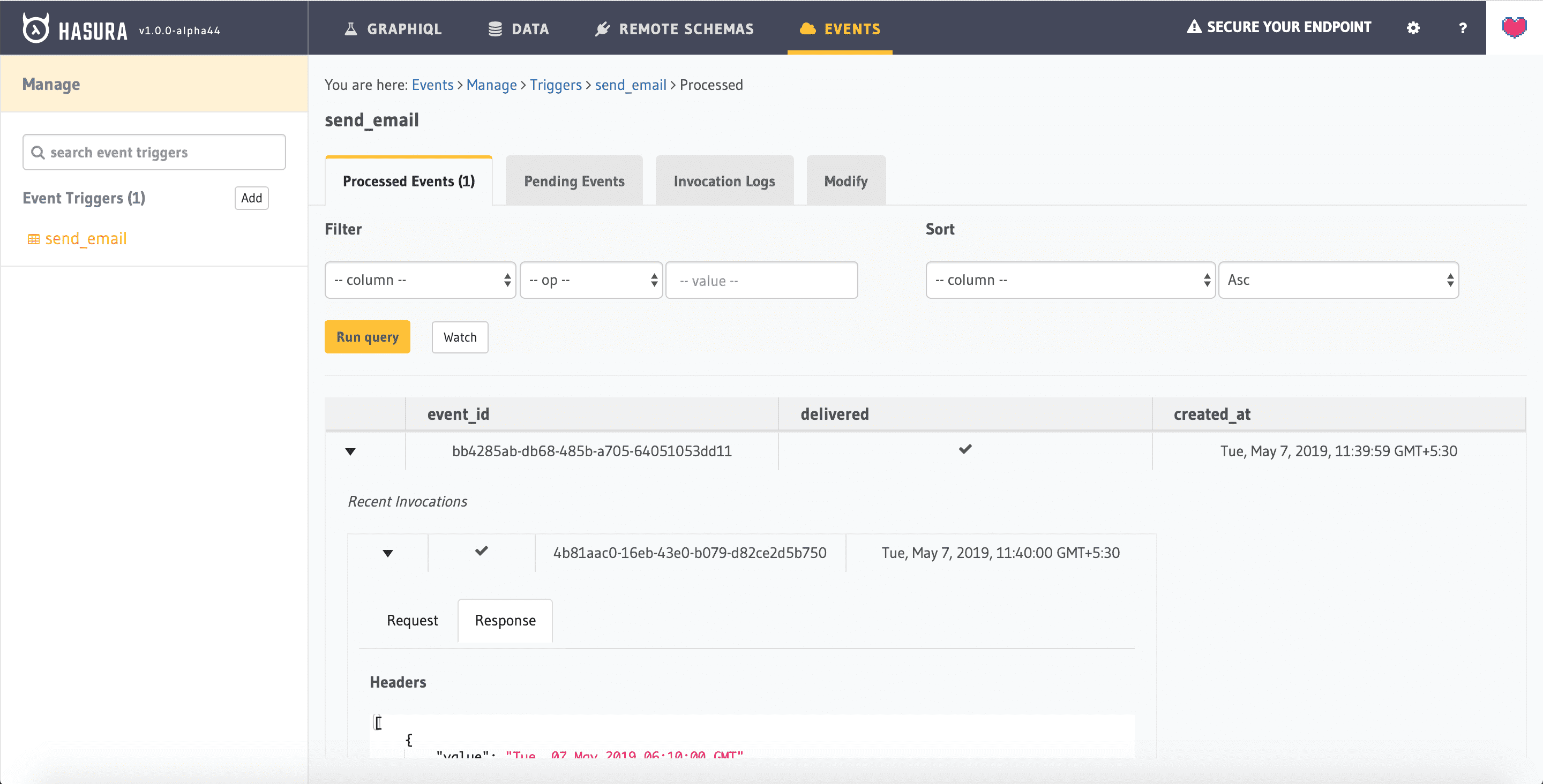Click the Watch button

tap(459, 337)
